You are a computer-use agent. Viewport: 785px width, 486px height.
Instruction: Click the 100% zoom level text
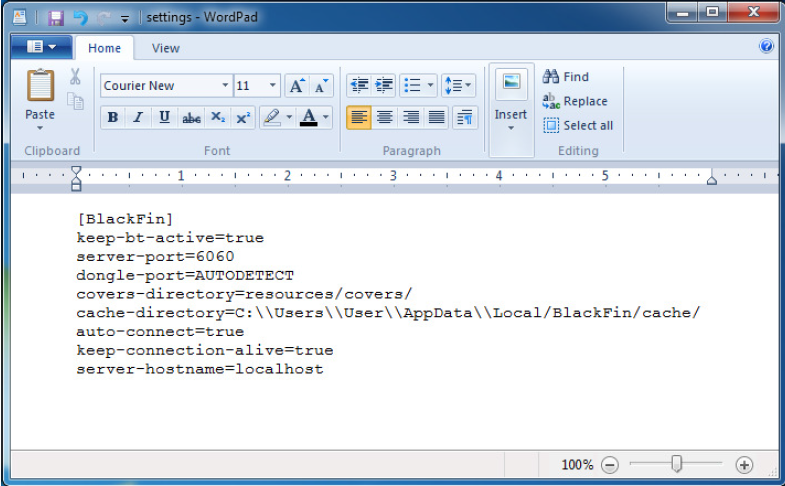click(x=577, y=465)
